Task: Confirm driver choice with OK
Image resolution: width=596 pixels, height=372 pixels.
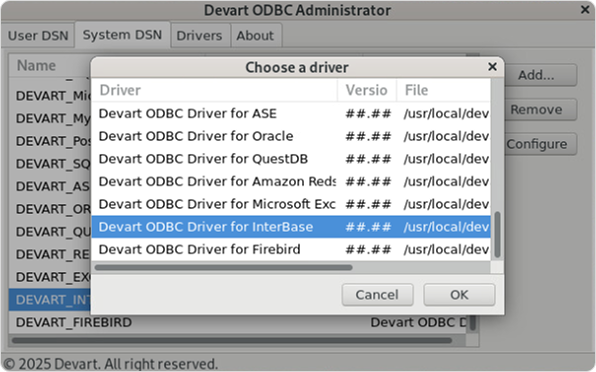Action: (x=459, y=294)
